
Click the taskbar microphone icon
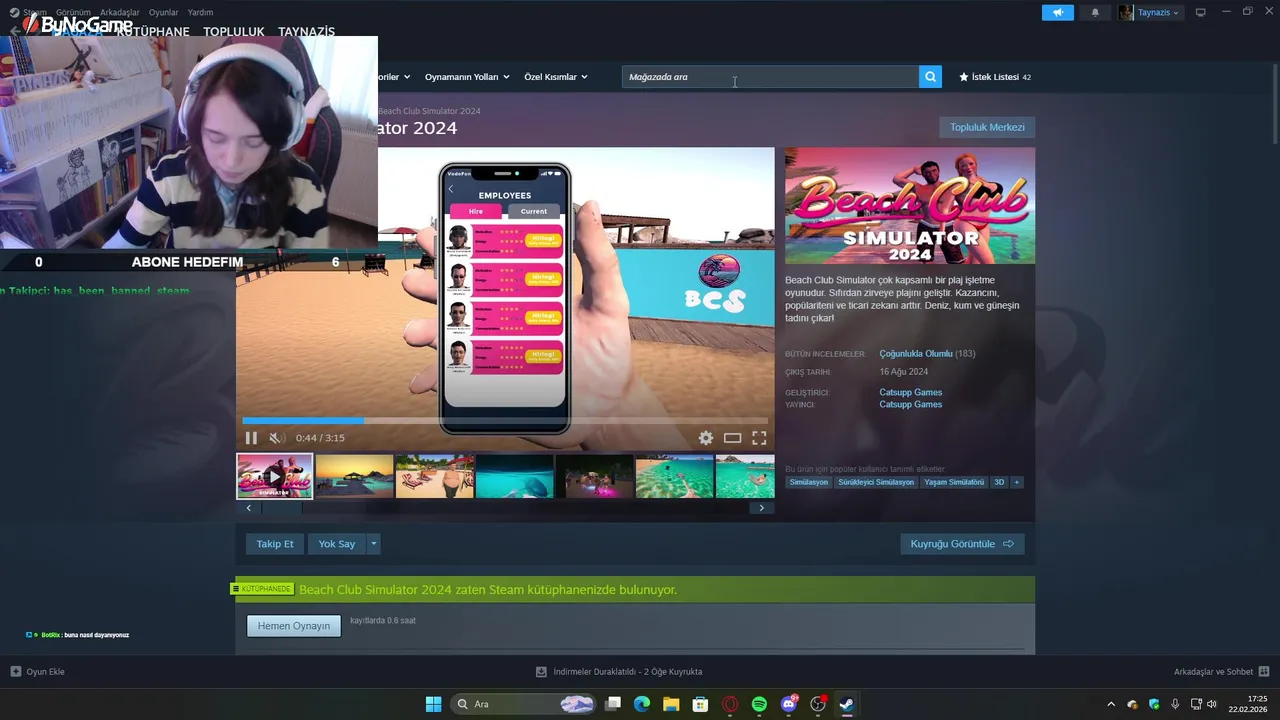(1175, 704)
